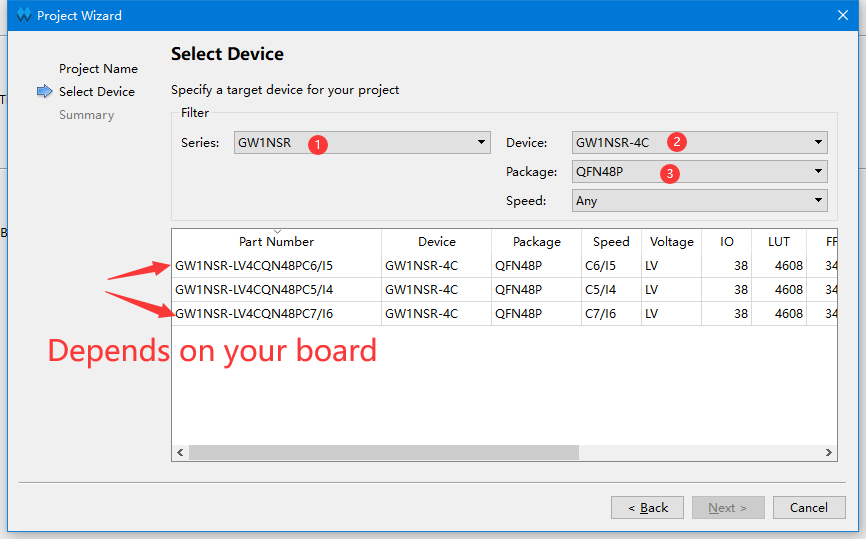The width and height of the screenshot is (866, 539).
Task: Click the horizontal scrollbar thumb in table
Action: pyautogui.click(x=384, y=452)
